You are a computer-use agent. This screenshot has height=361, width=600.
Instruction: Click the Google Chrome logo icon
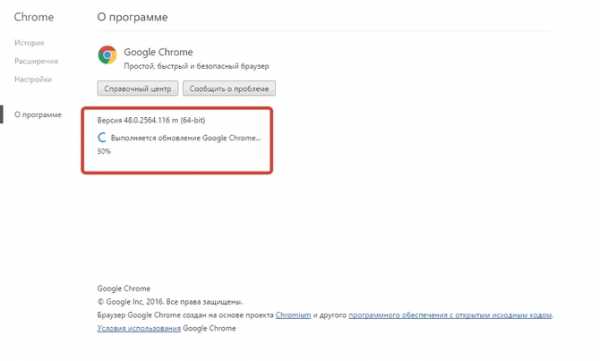[x=107, y=55]
